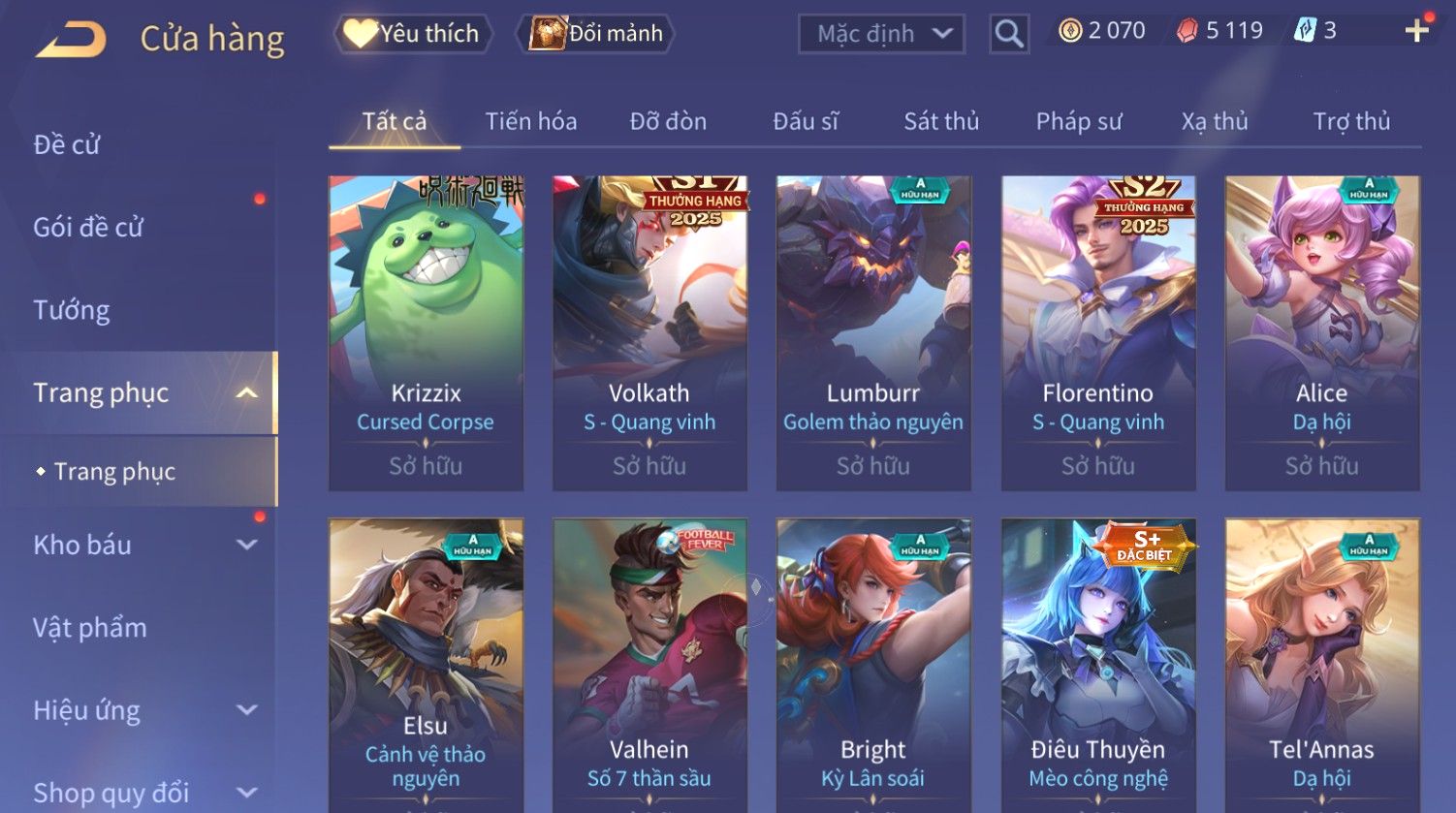Switch to the Pháp sư tab
The height and width of the screenshot is (813, 1456).
click(1079, 121)
